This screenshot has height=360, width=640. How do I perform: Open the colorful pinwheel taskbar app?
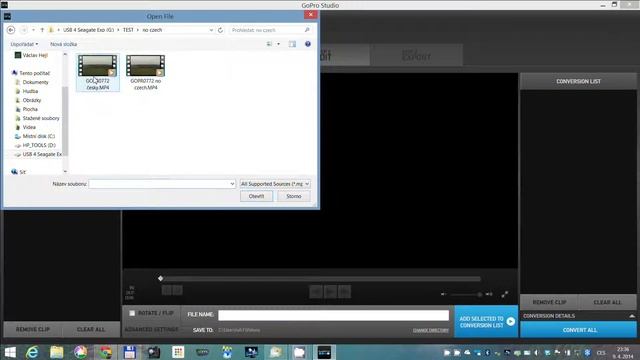click(81, 352)
